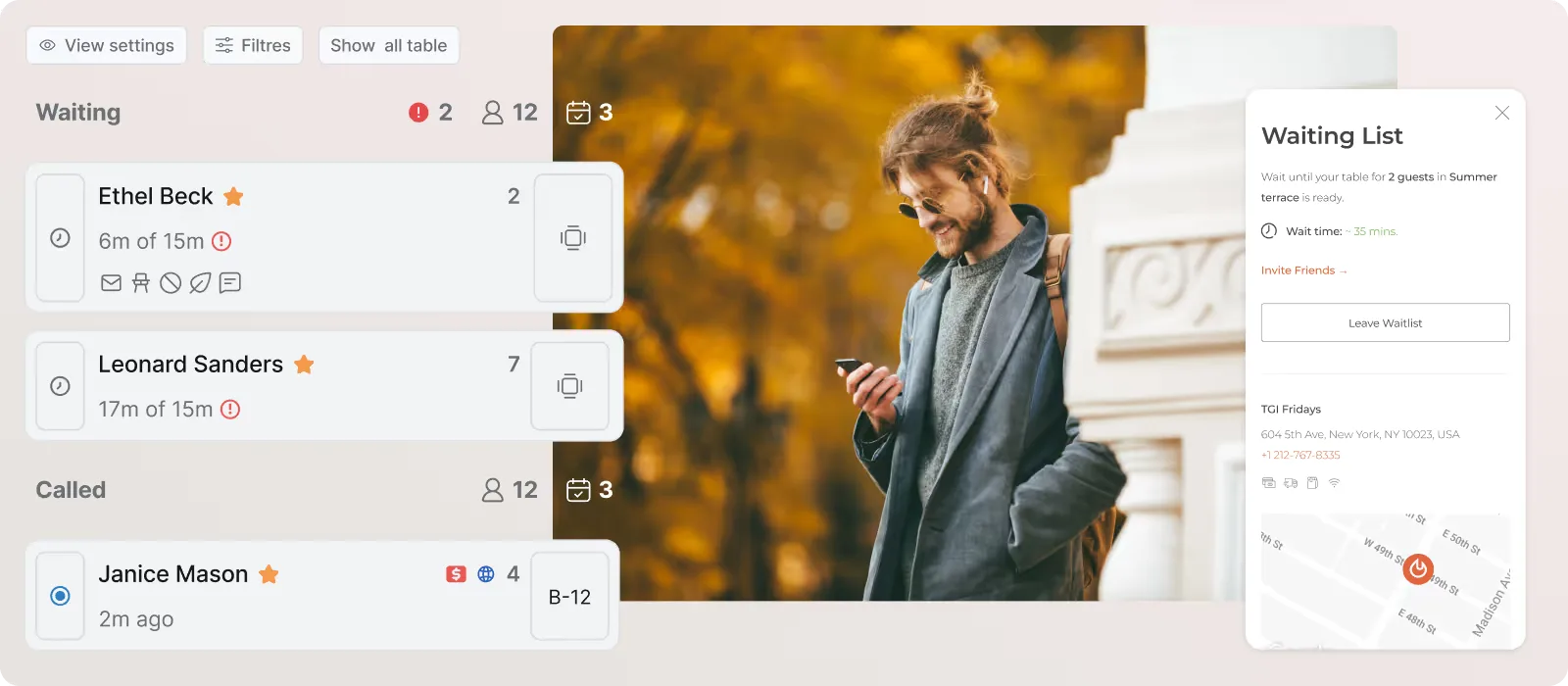Click the 'Janice Mason' guest name
This screenshot has height=686, width=1568.
point(173,574)
